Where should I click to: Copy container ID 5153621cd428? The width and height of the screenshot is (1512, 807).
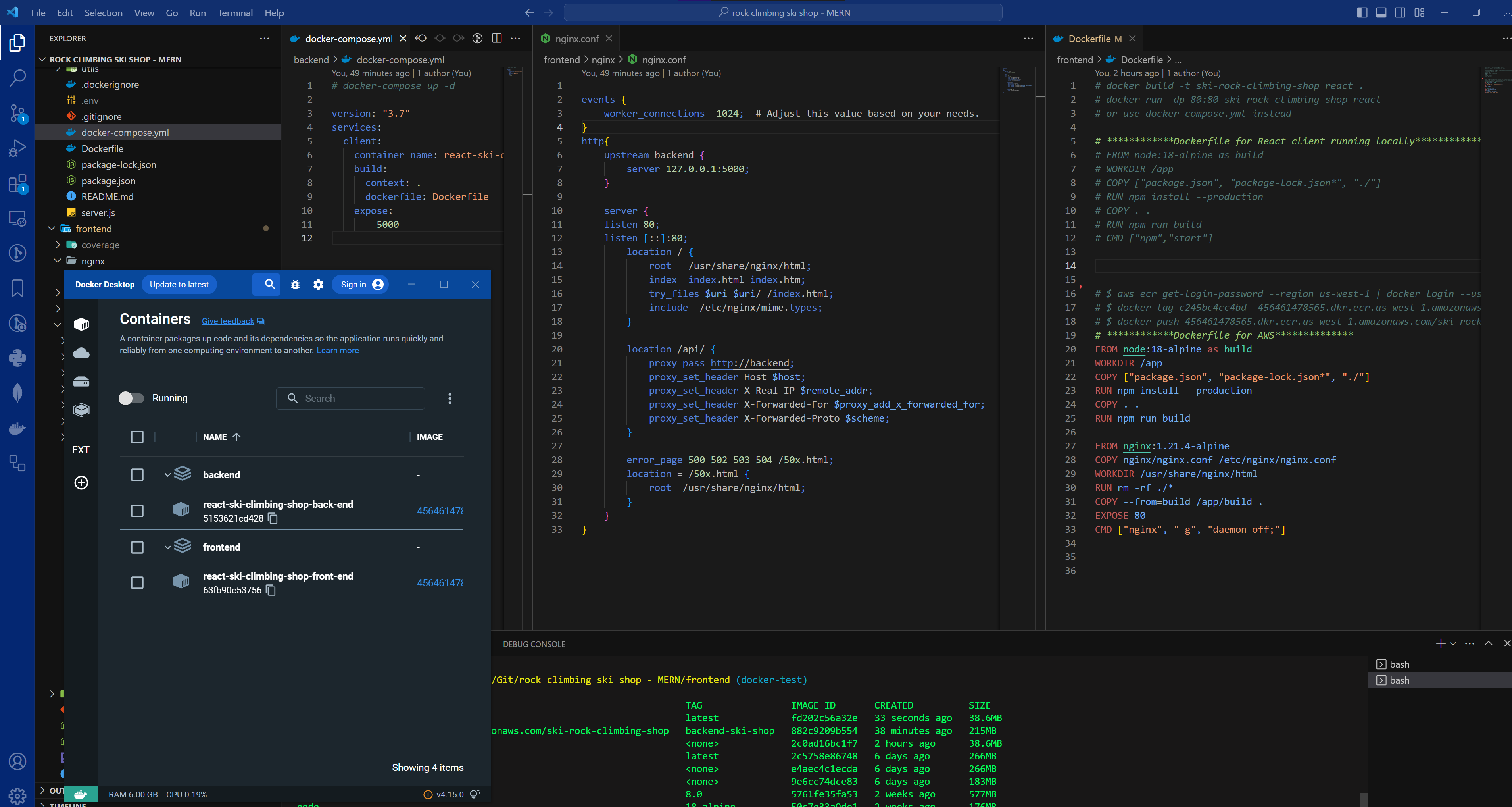(x=273, y=519)
